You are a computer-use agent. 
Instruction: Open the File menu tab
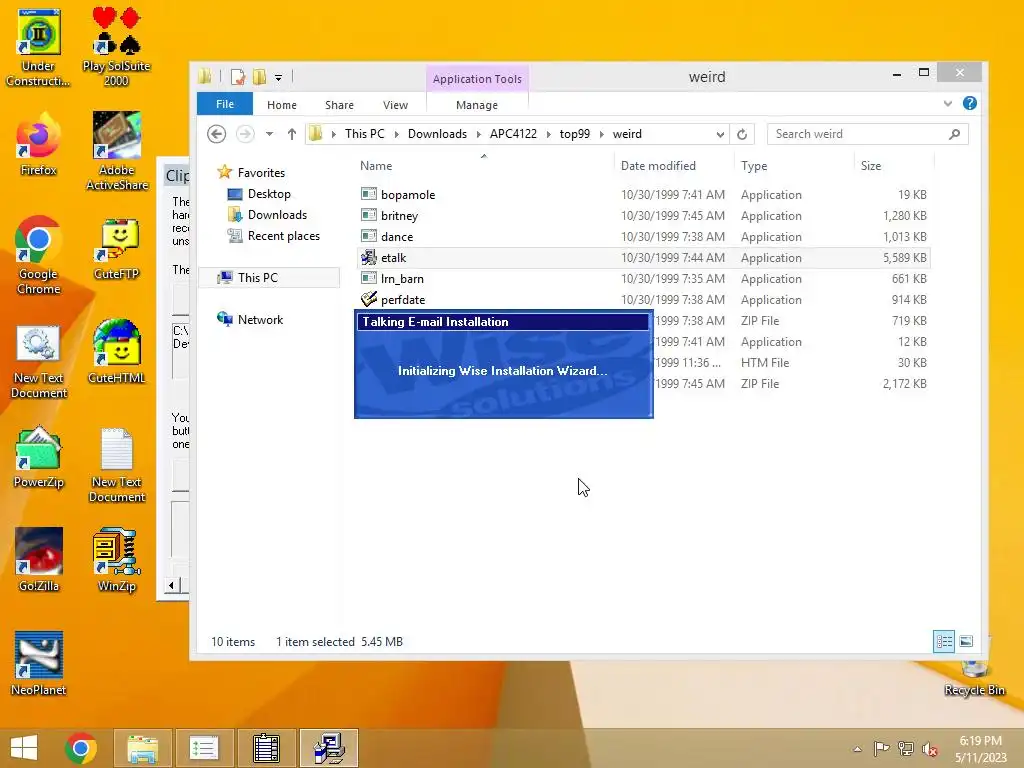coord(225,104)
